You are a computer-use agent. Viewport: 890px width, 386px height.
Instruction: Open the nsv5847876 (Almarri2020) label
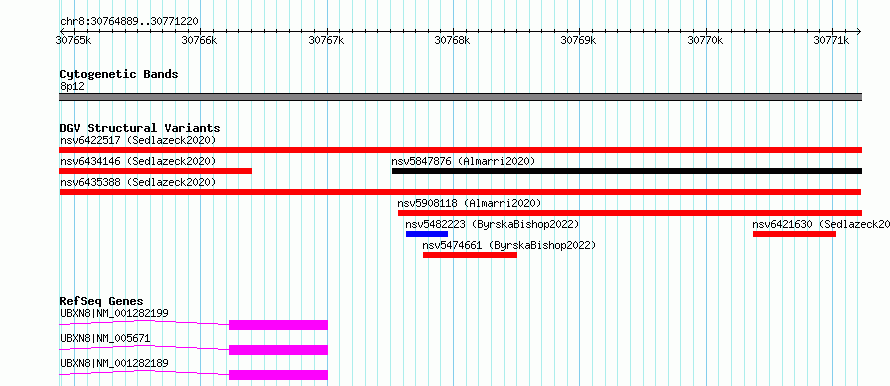(463, 161)
